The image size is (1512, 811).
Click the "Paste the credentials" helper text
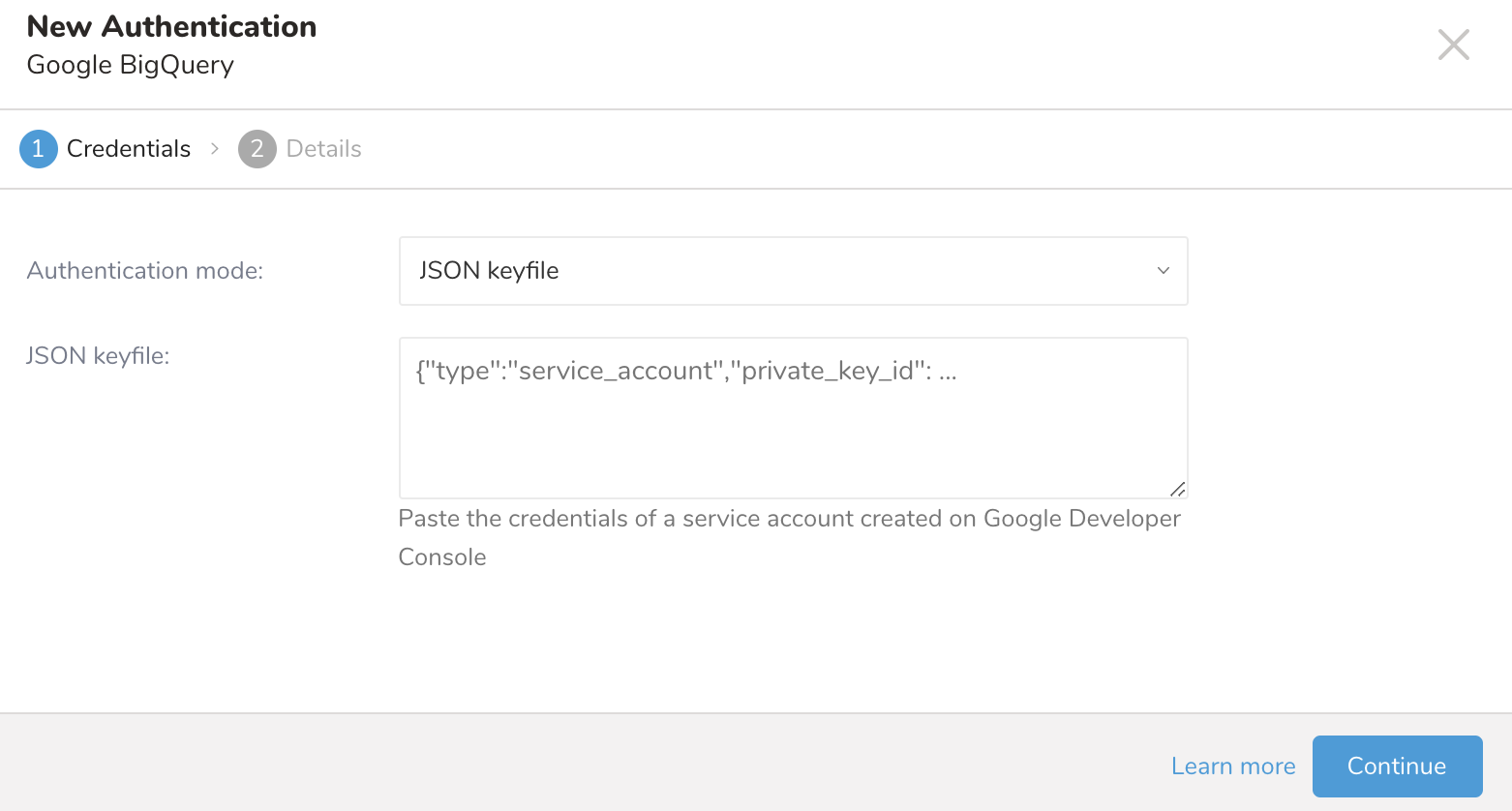click(788, 519)
